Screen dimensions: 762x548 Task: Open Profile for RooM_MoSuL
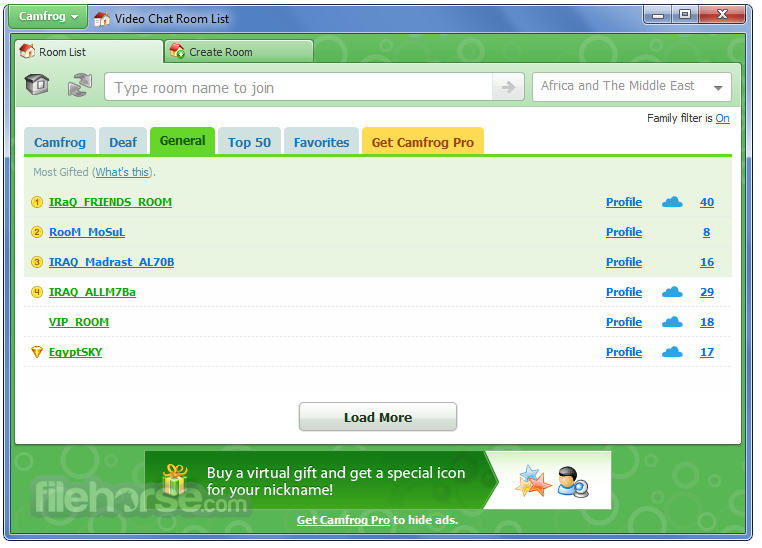[624, 232]
